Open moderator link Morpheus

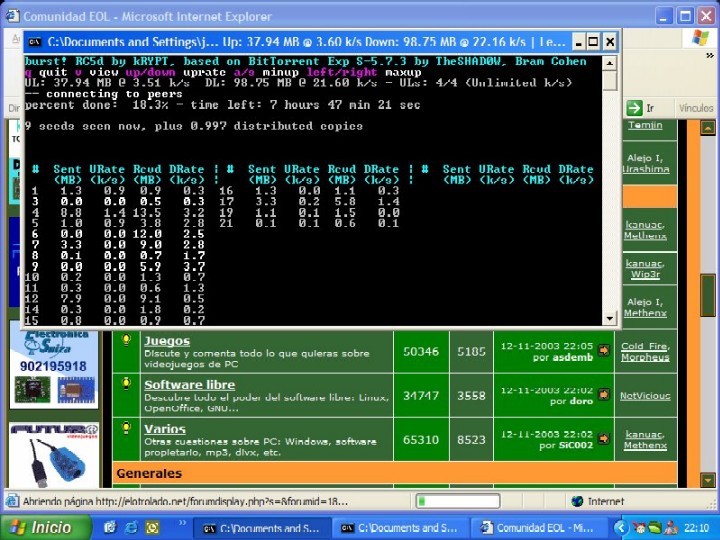point(645,357)
